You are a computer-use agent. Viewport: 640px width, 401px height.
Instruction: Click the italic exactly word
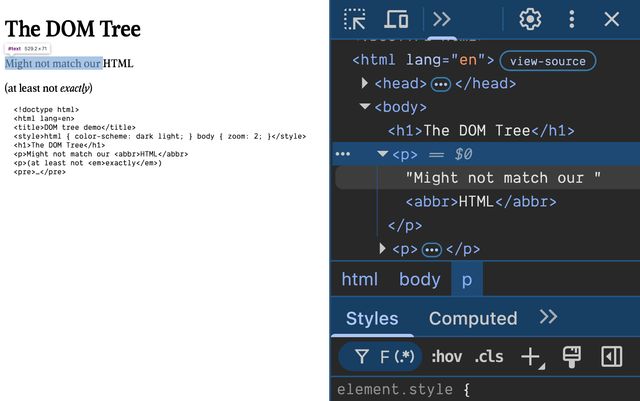[75, 88]
